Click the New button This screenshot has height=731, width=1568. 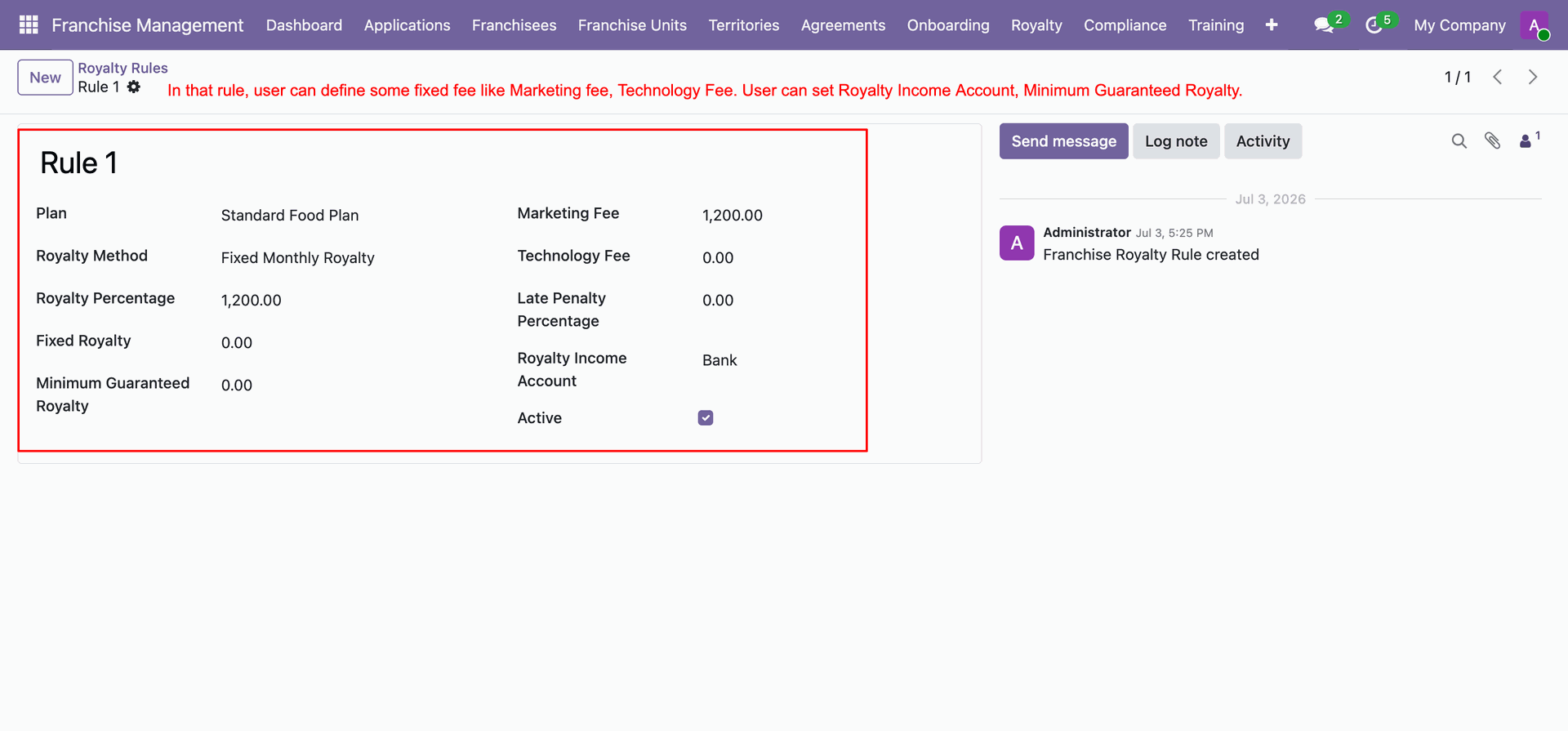click(45, 78)
